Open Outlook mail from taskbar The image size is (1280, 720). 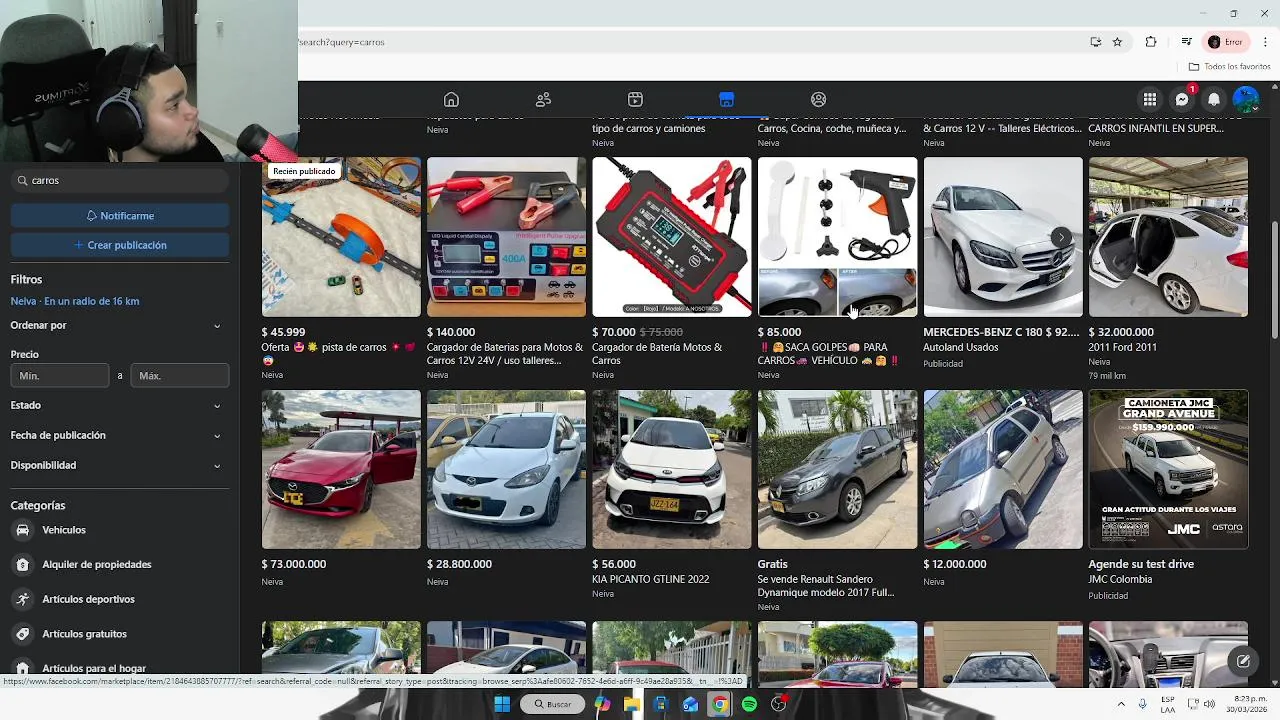pos(690,704)
